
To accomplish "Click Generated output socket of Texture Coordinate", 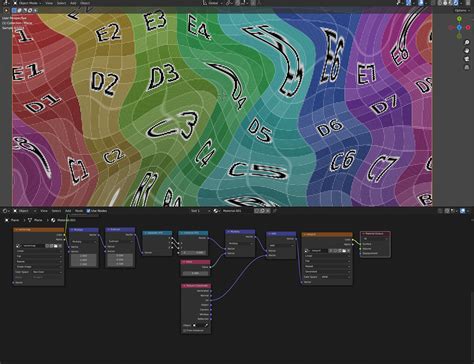I will click(x=211, y=291).
